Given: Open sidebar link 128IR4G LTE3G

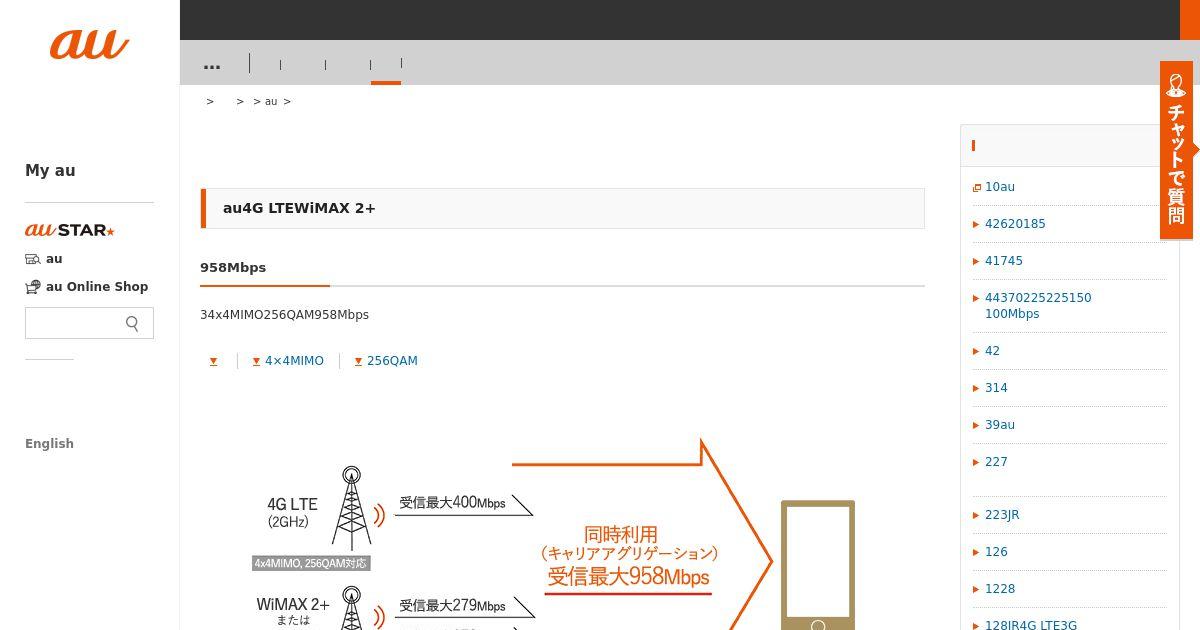Looking at the screenshot, I should click(x=1031, y=625).
